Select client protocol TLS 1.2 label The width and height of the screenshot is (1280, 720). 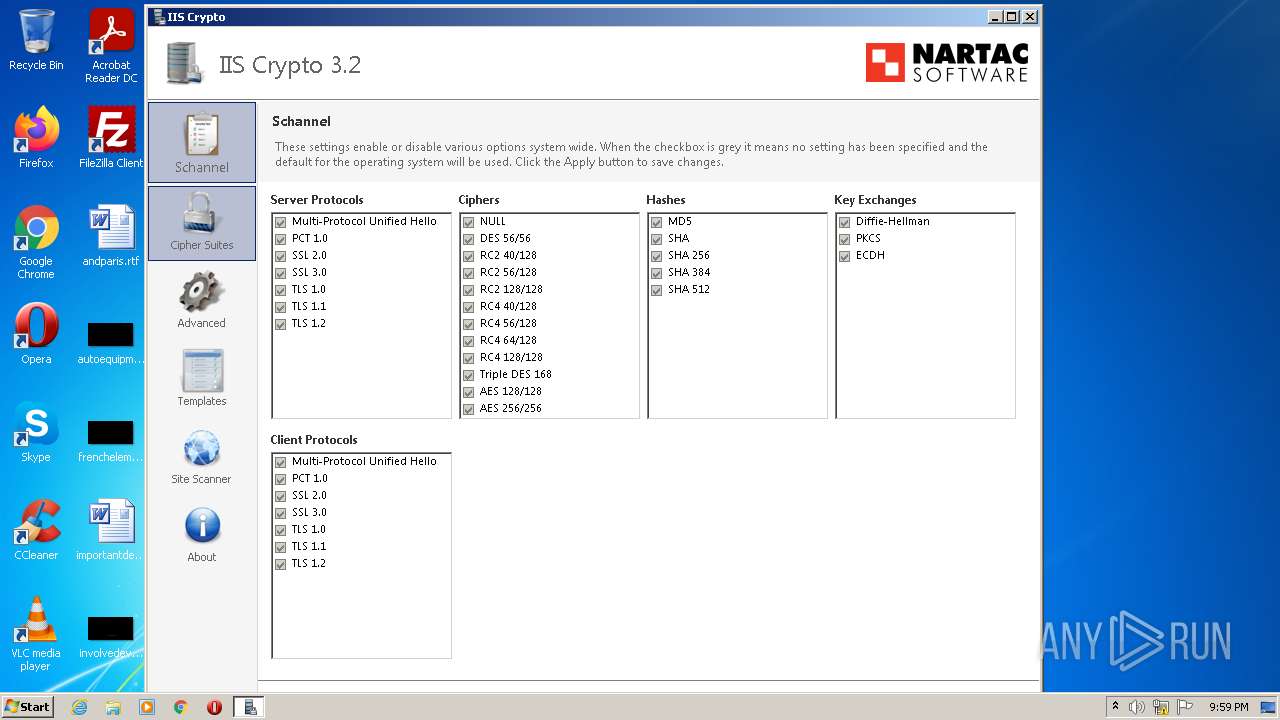309,564
